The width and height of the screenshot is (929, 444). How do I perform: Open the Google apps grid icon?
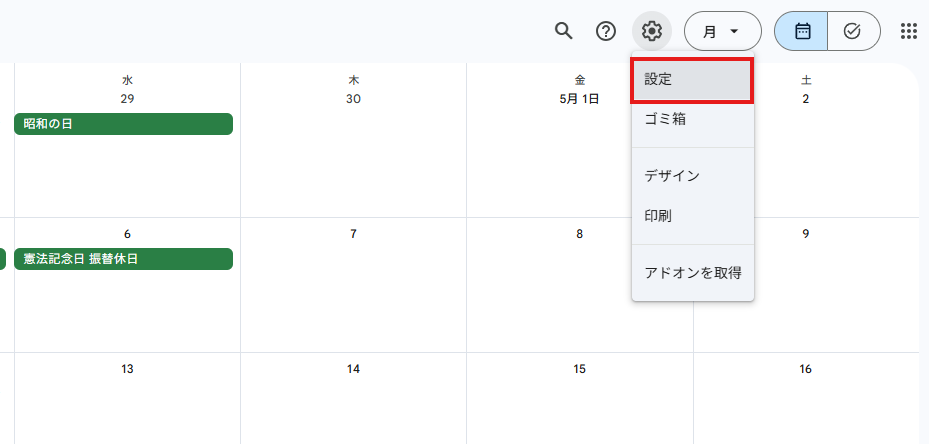pyautogui.click(x=908, y=31)
